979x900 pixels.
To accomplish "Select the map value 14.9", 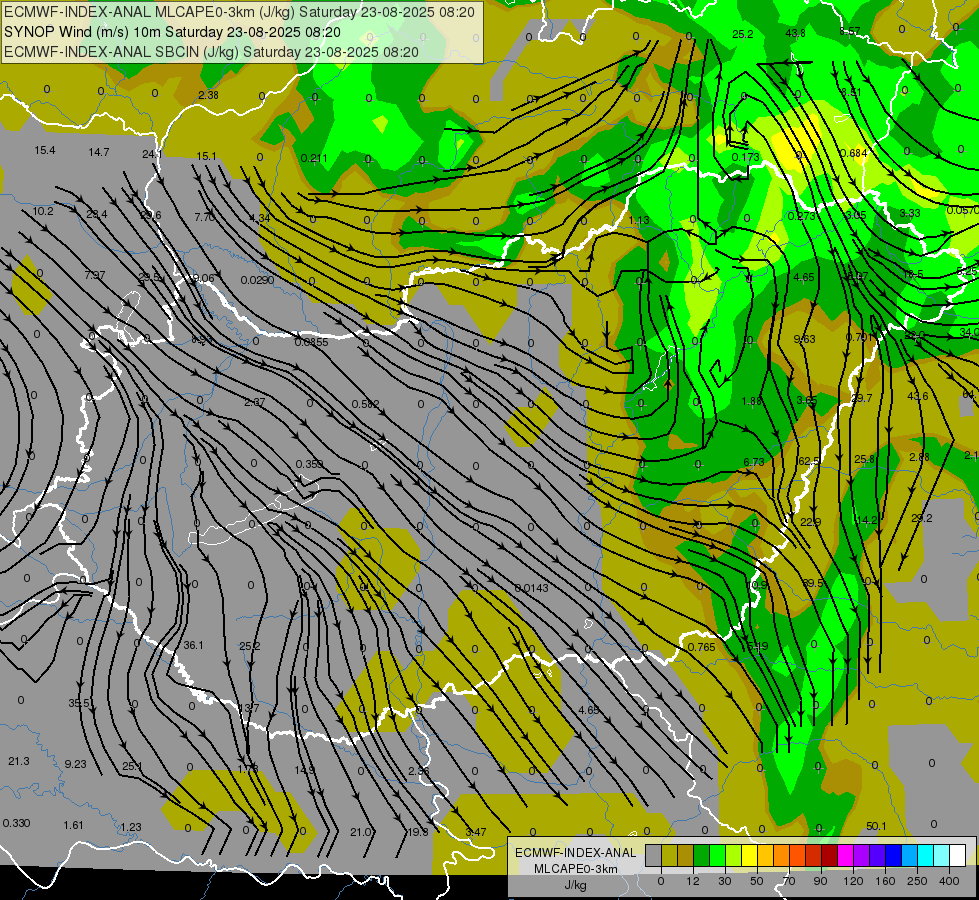I will pos(305,771).
